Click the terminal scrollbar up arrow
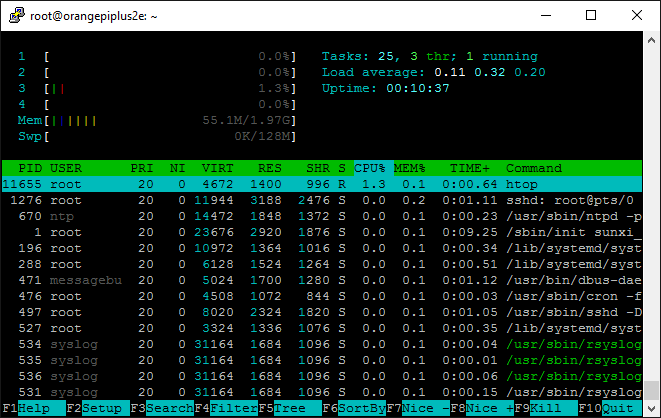Image resolution: width=661 pixels, height=418 pixels. (651, 40)
